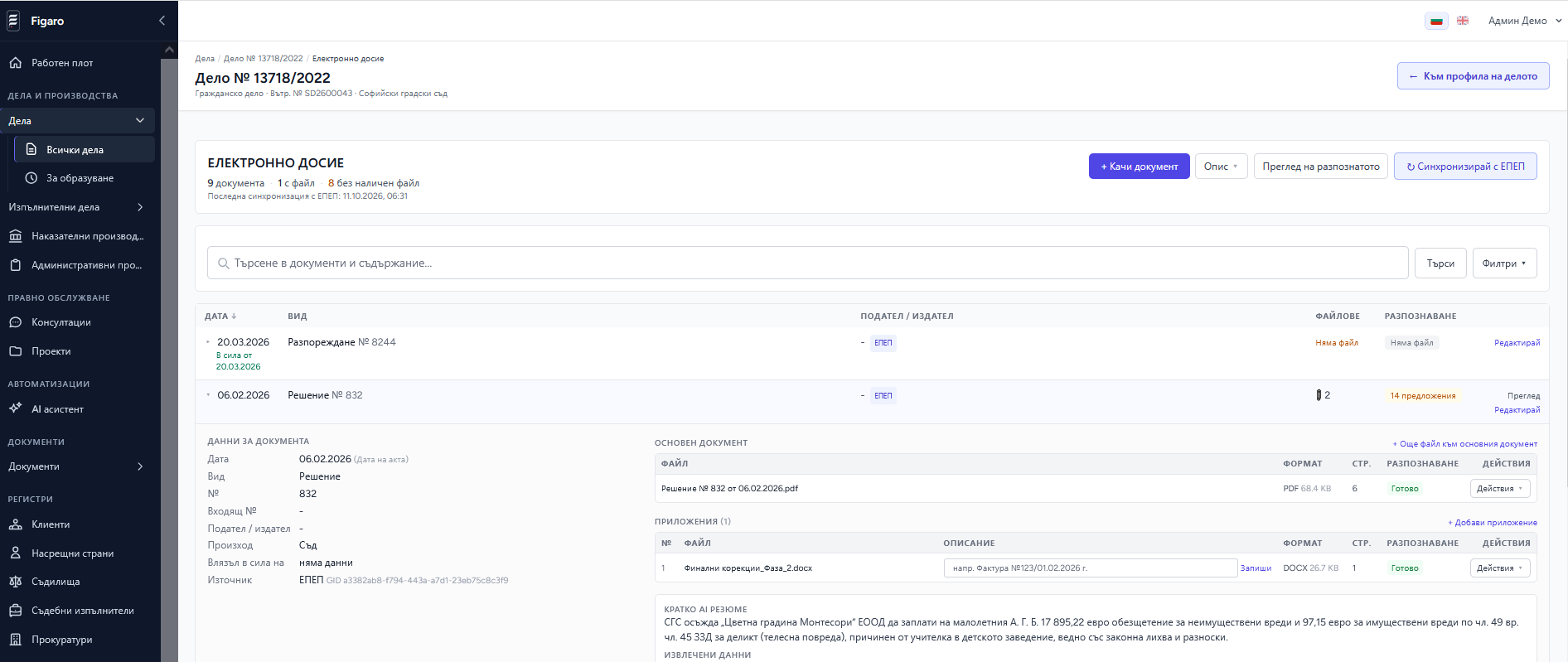The image size is (1568, 662).
Task: Click the Проекти folder icon
Action: (x=15, y=351)
